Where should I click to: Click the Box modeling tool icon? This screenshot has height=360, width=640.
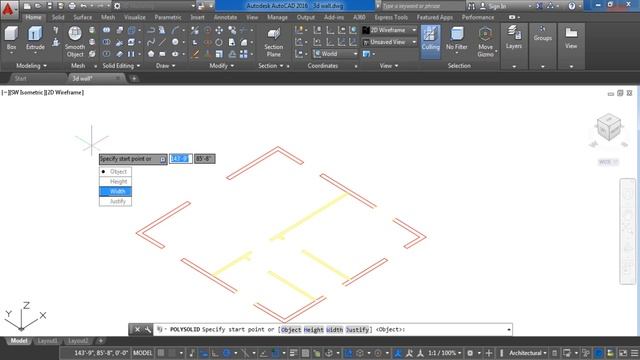[x=11, y=34]
